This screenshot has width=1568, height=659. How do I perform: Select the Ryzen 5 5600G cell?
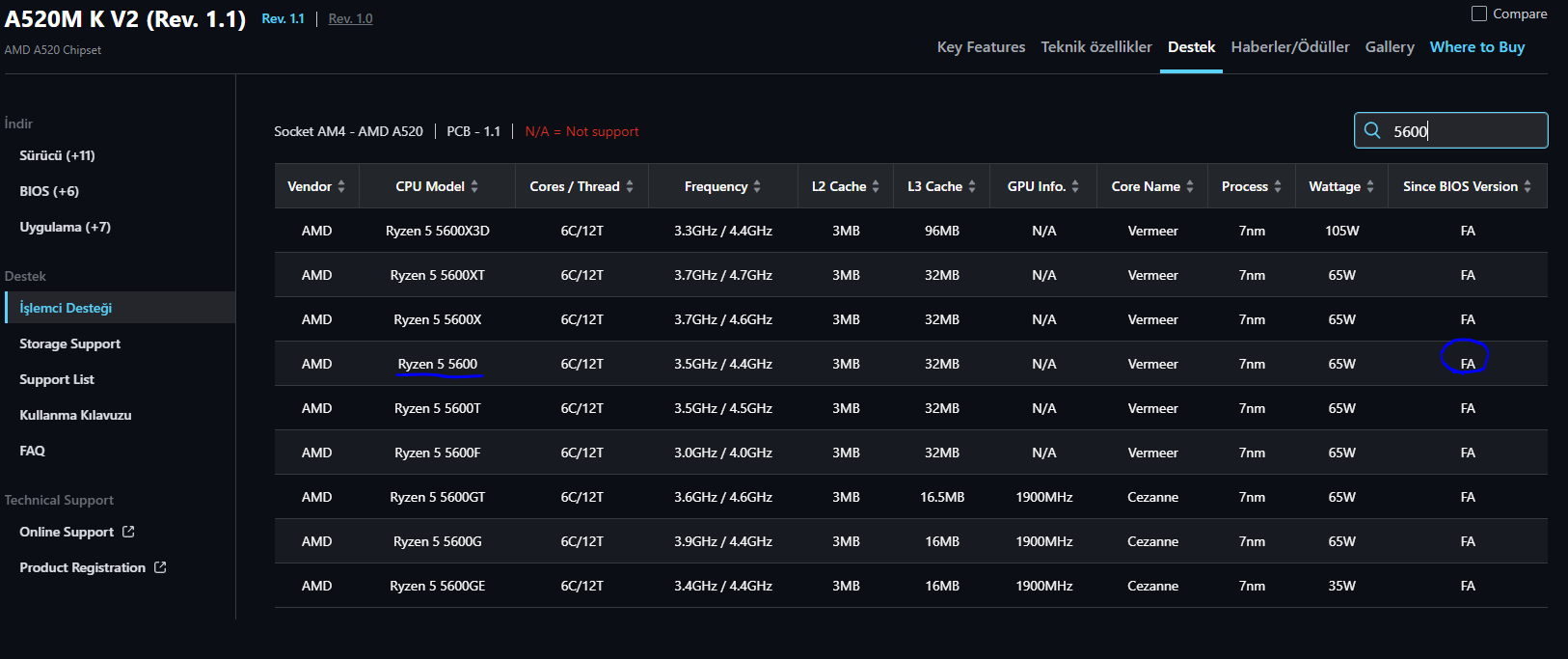coord(438,541)
